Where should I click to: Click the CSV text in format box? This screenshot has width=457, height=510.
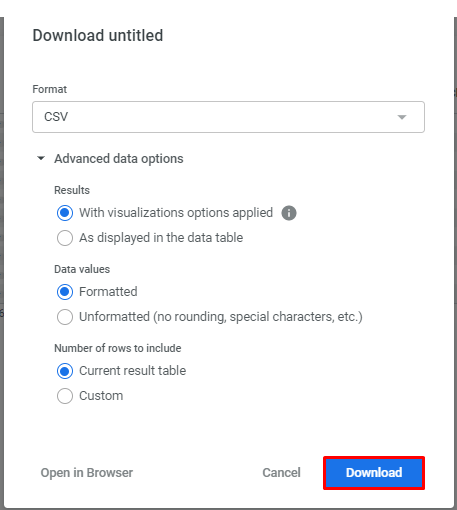(x=56, y=117)
